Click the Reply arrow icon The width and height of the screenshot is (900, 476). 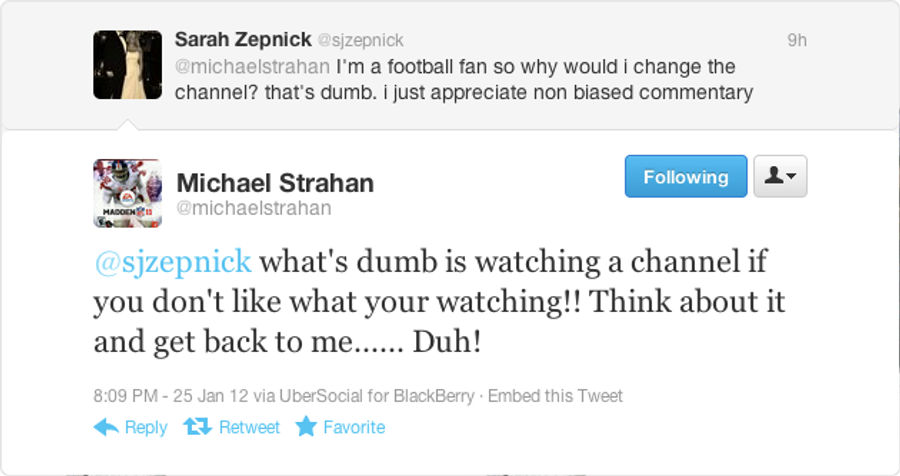pos(106,427)
